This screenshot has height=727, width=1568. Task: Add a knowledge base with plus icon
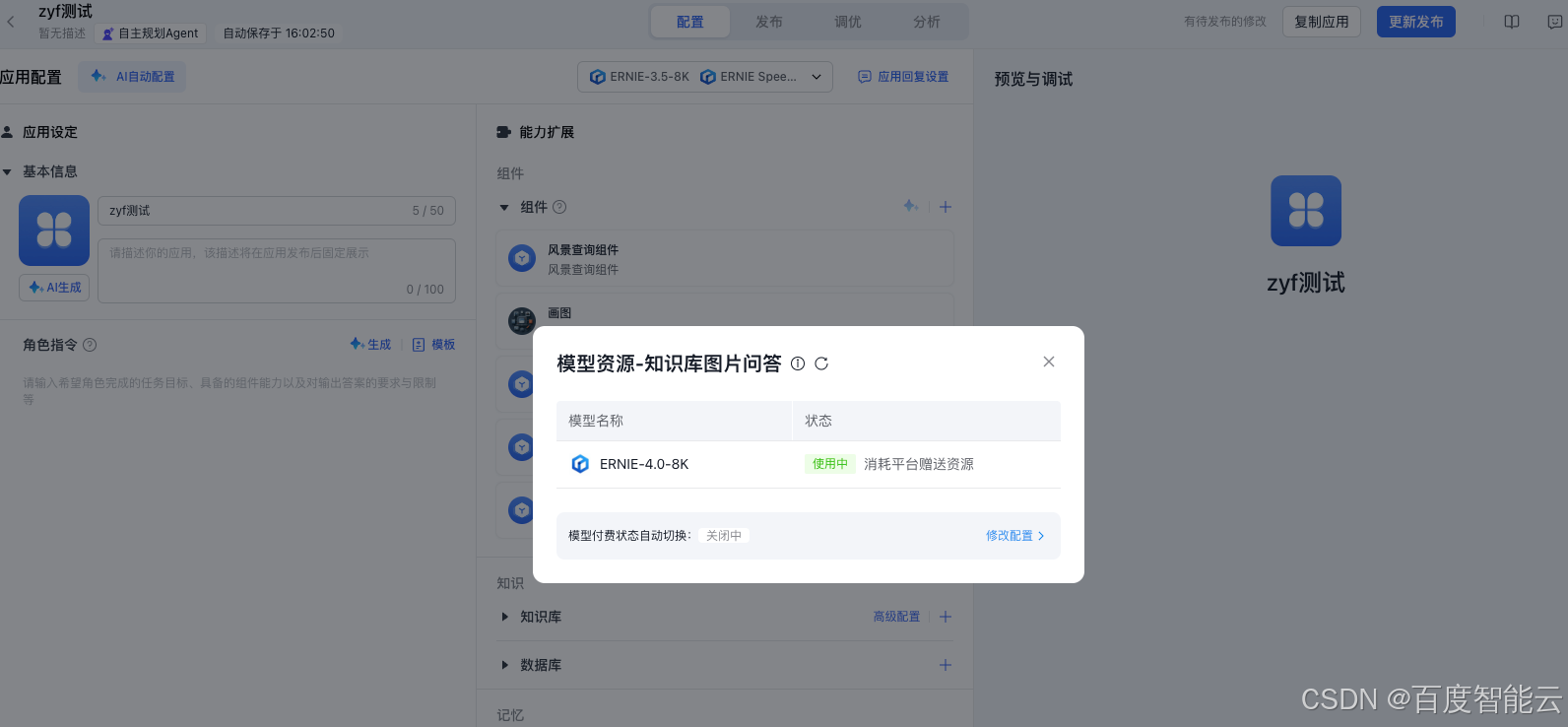946,617
